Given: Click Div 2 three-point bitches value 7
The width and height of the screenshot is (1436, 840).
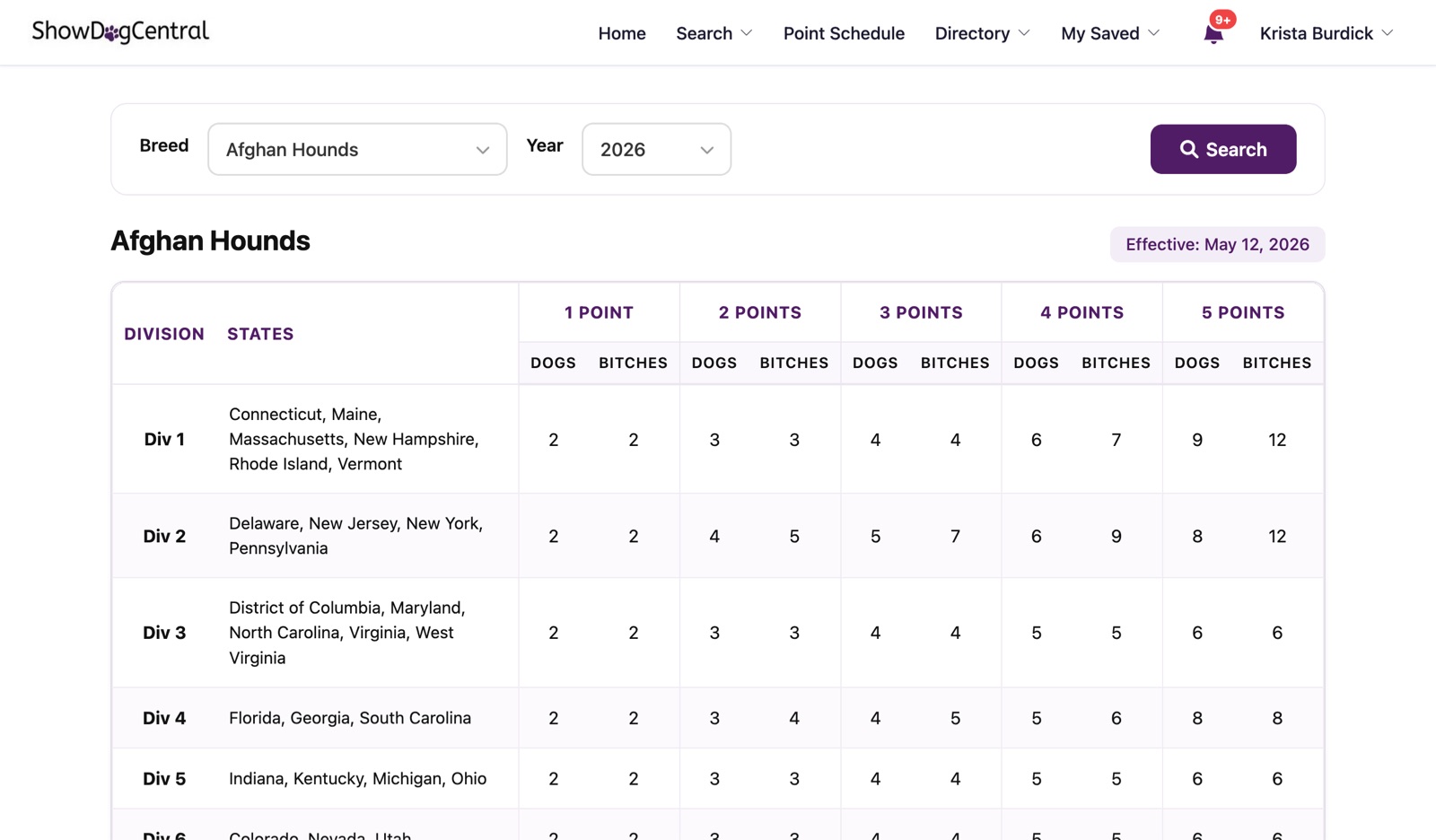Looking at the screenshot, I should click(955, 537).
